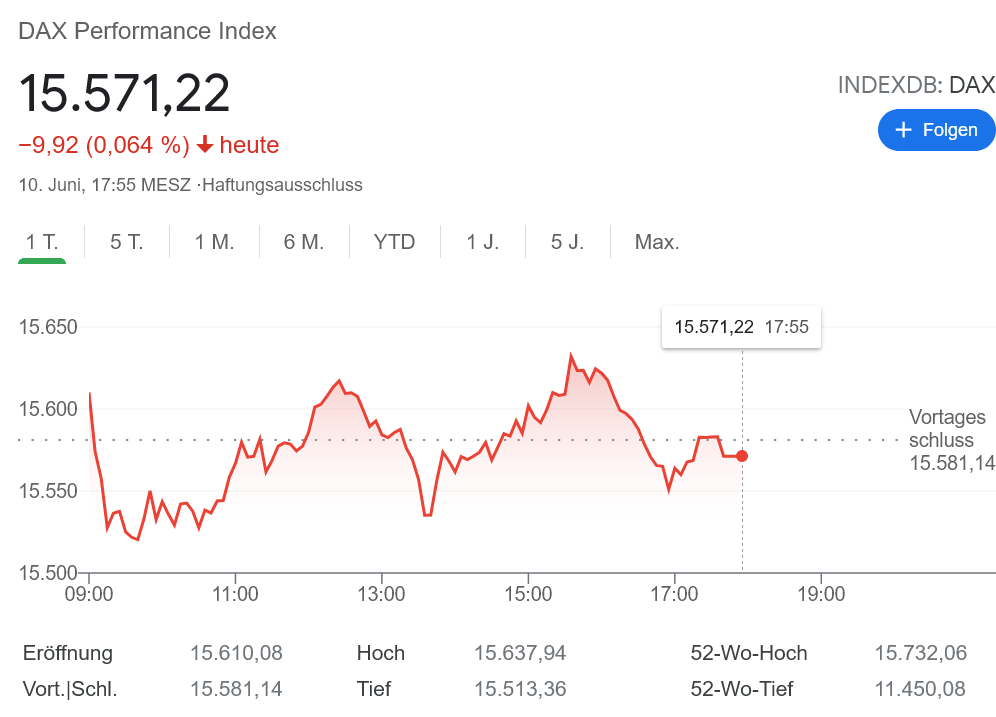This screenshot has width=996, height=717.
Task: Click the 13:00 time axis marker
Action: 382,594
